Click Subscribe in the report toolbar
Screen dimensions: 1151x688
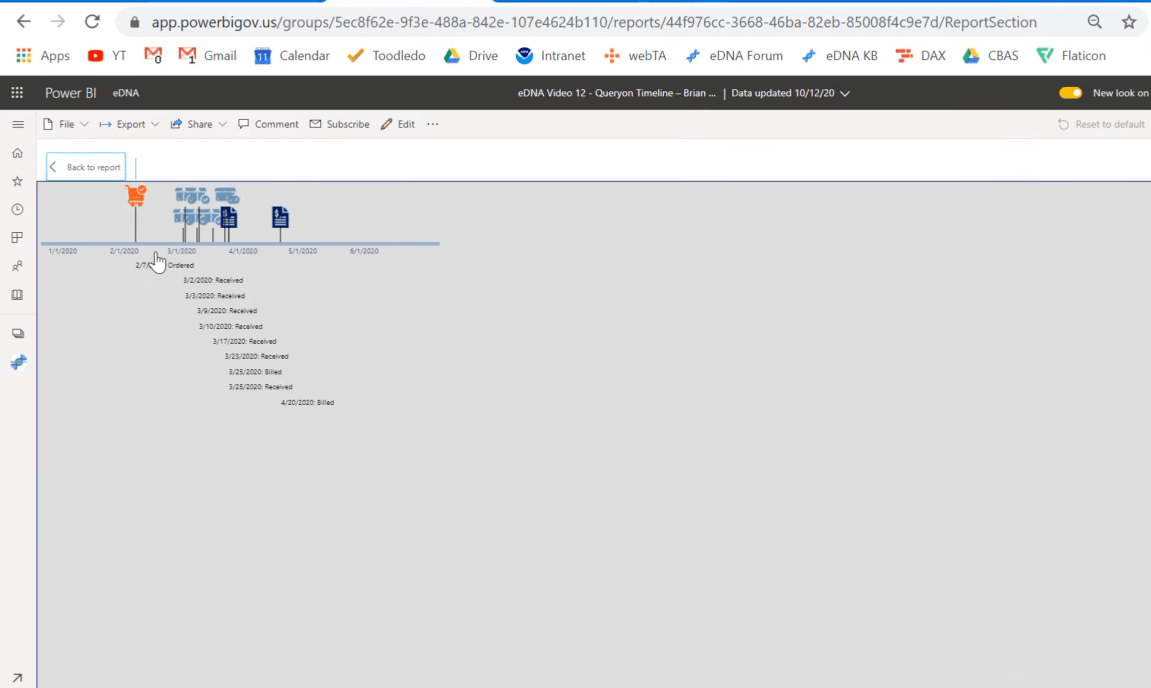[x=339, y=124]
